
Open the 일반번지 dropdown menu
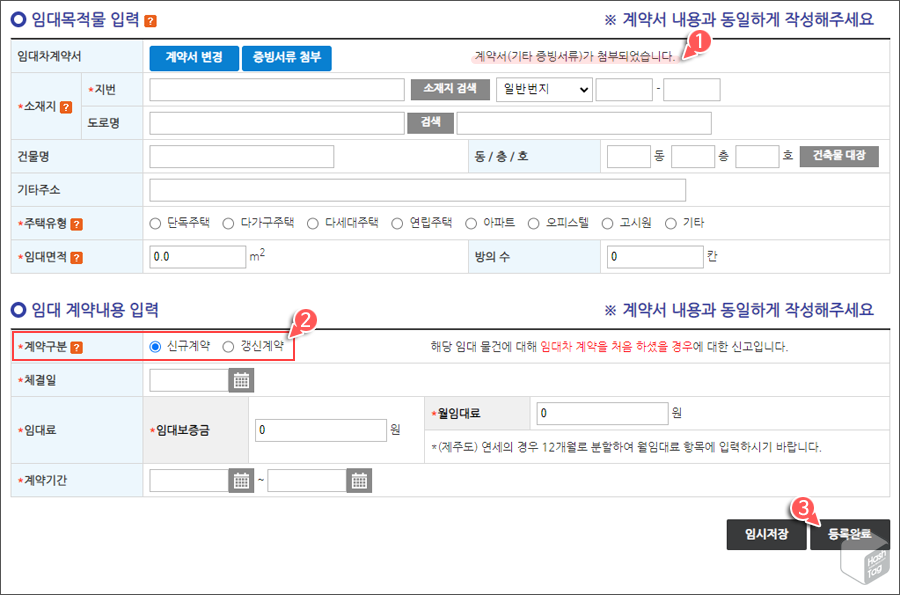[x=544, y=89]
